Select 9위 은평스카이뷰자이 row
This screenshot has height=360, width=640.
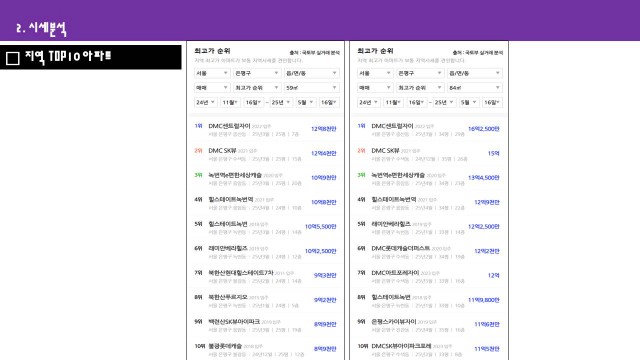pos(429,325)
